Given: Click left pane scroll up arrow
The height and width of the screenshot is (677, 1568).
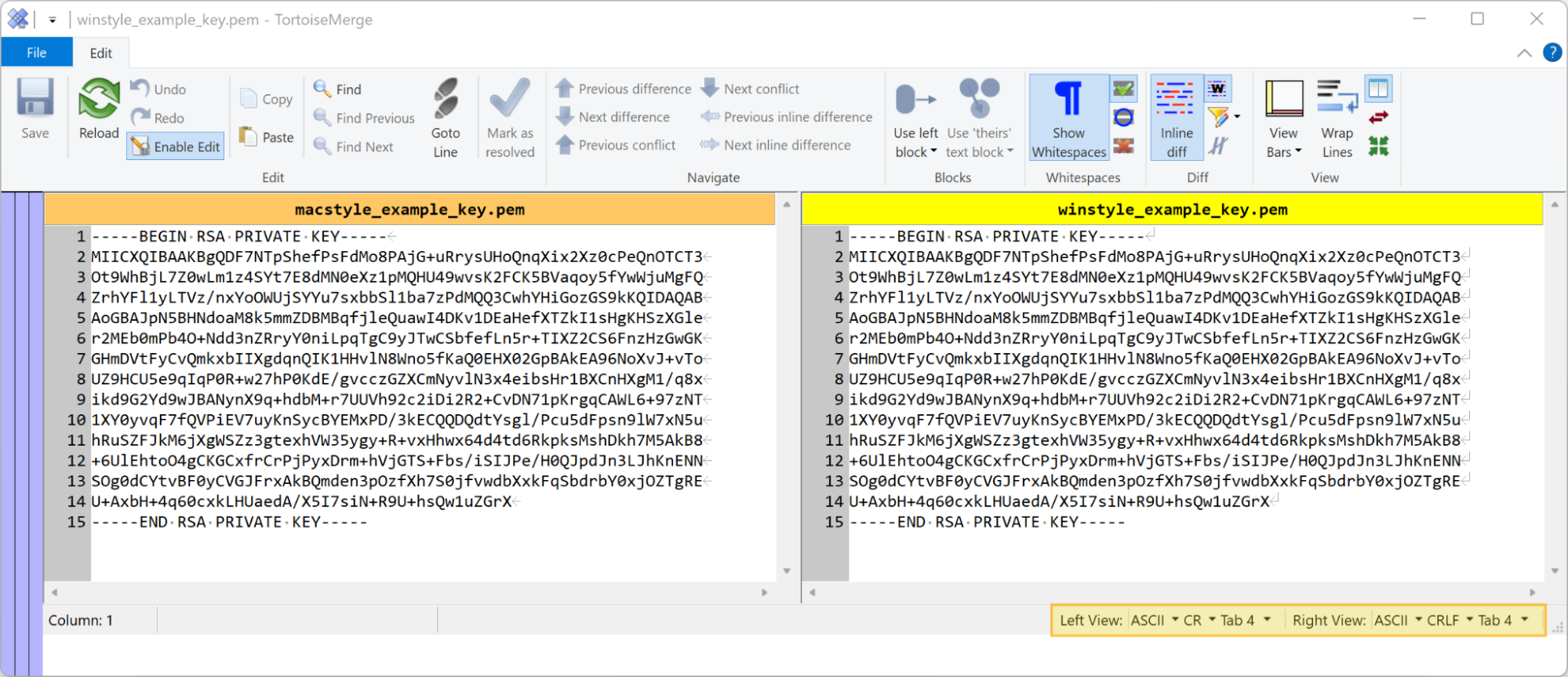Looking at the screenshot, I should [x=787, y=204].
